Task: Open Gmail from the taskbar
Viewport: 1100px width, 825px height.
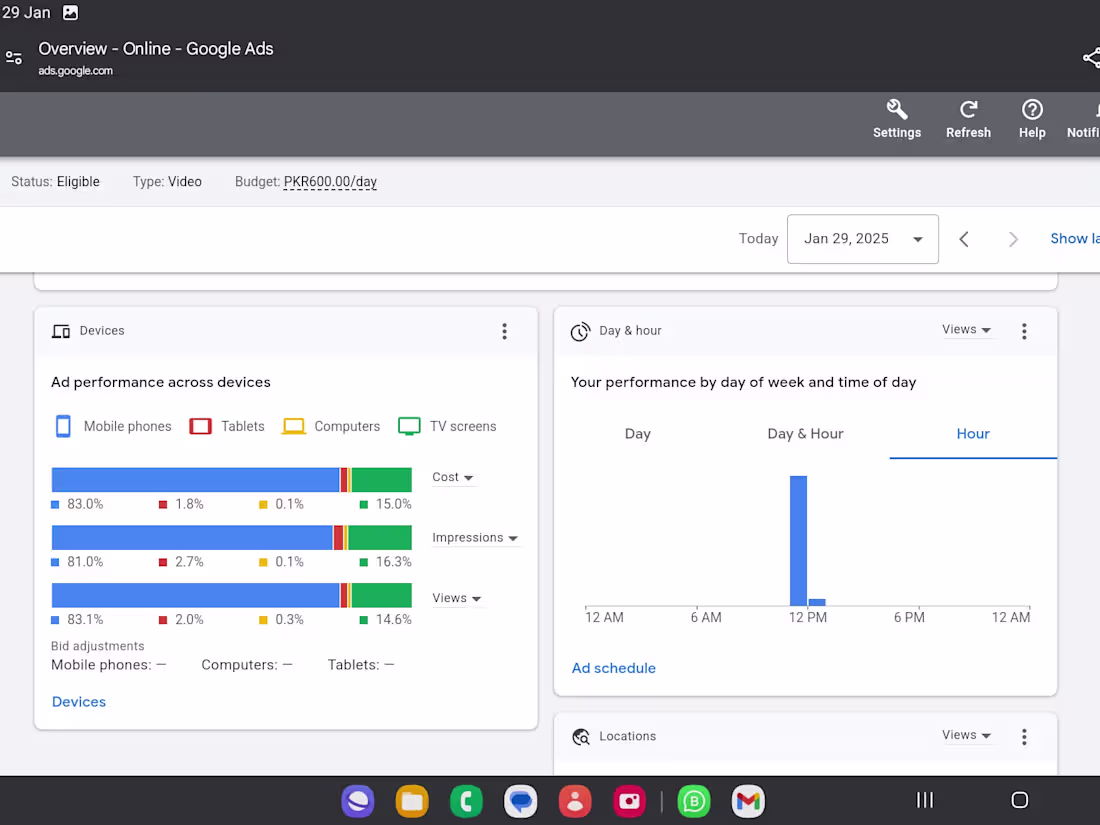Action: coord(748,800)
